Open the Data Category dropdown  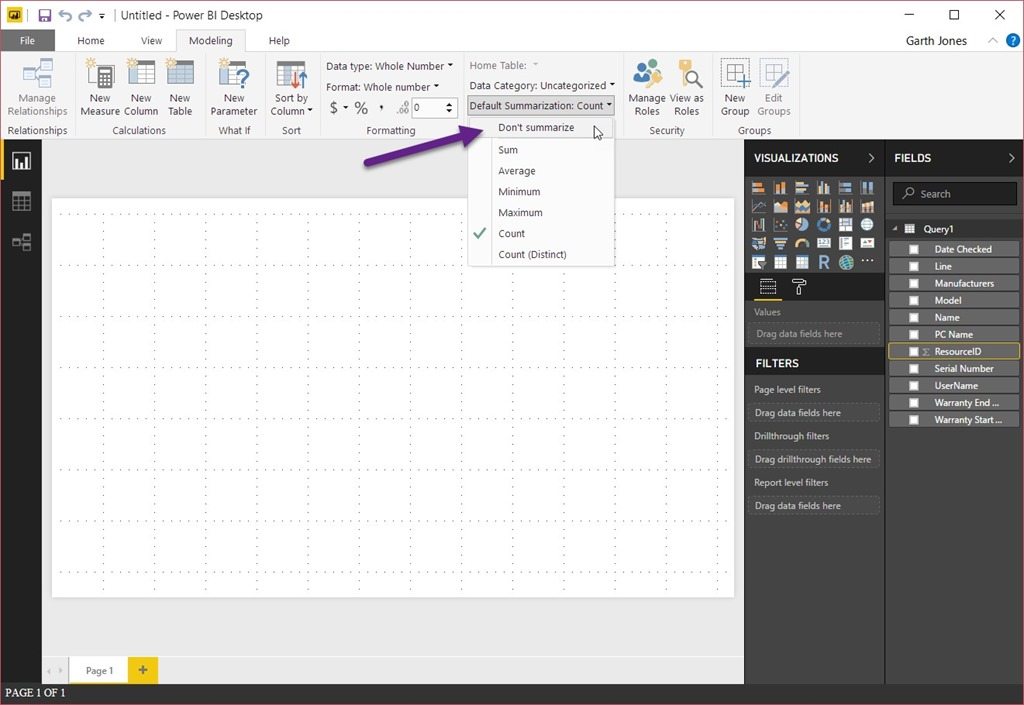tap(542, 86)
